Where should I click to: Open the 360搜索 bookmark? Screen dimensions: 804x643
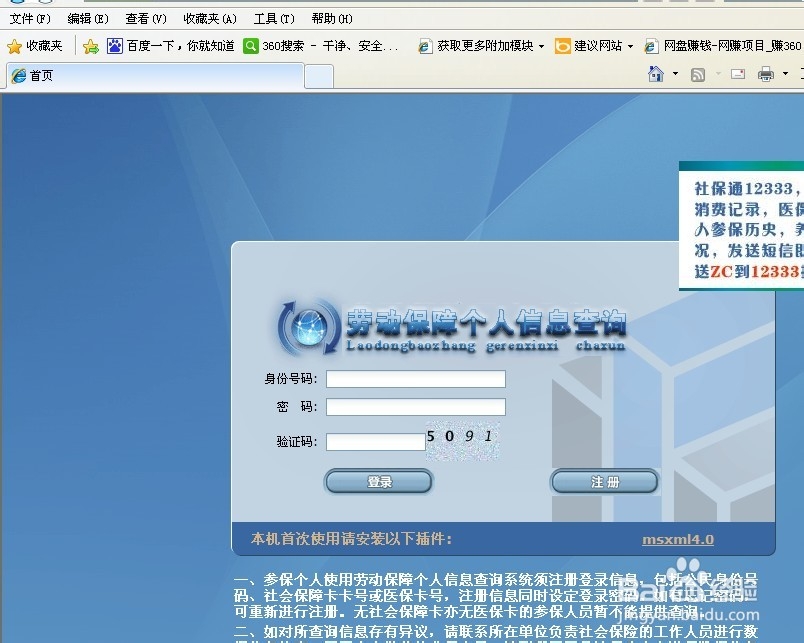tap(320, 46)
